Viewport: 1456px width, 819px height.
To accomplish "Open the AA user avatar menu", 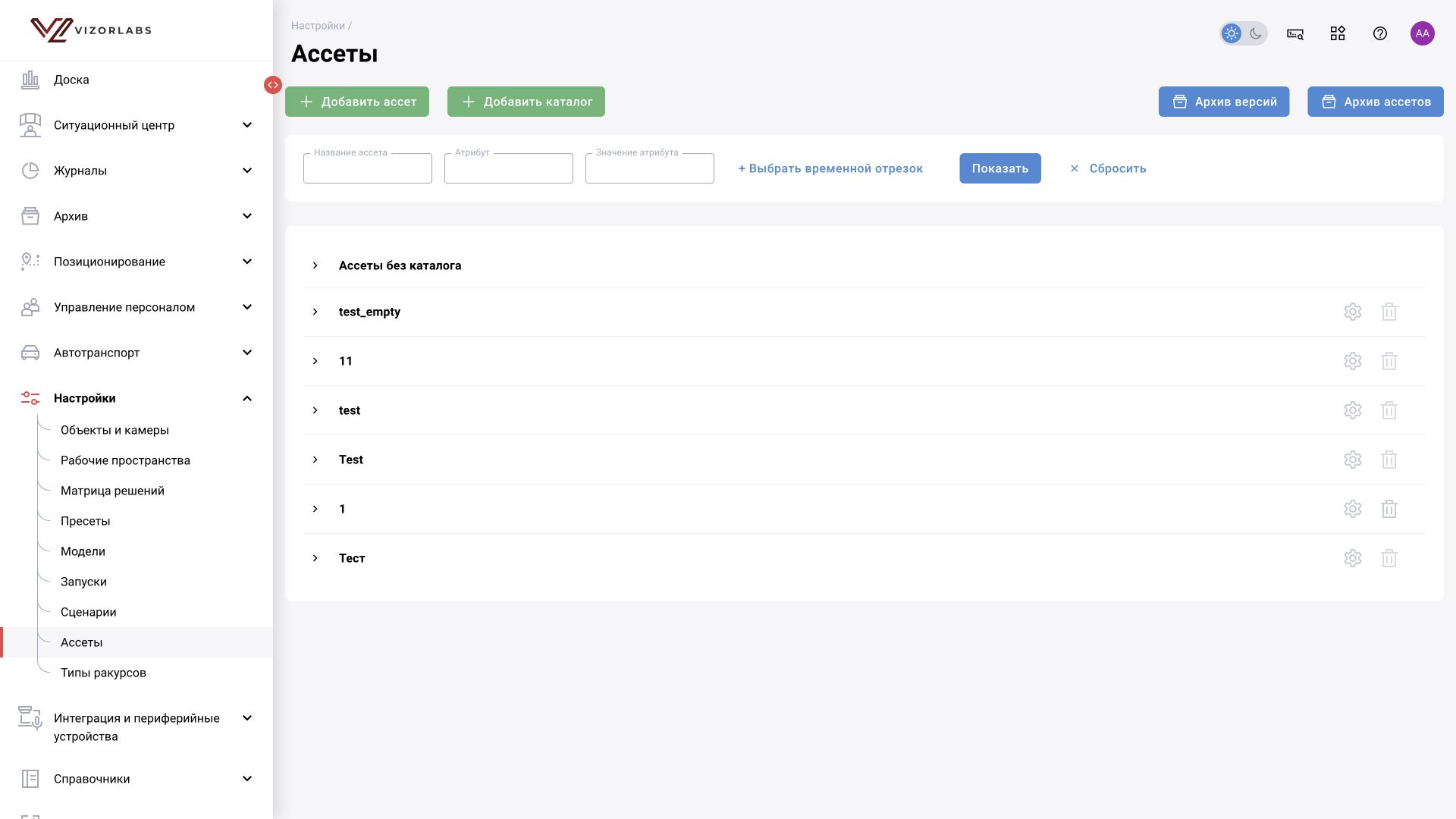I will [x=1422, y=33].
